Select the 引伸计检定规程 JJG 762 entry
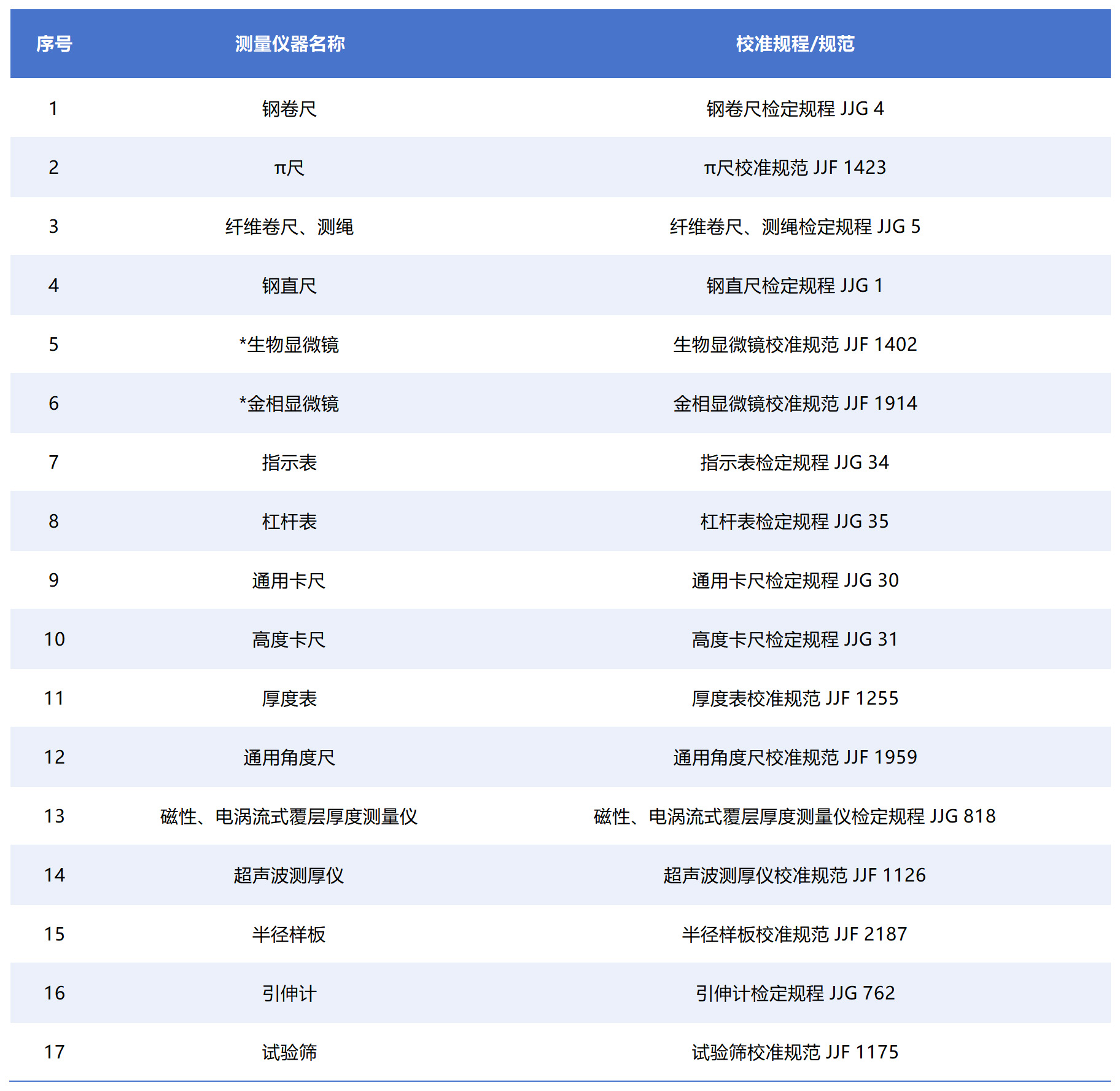The width and height of the screenshot is (1120, 1091). (x=795, y=993)
